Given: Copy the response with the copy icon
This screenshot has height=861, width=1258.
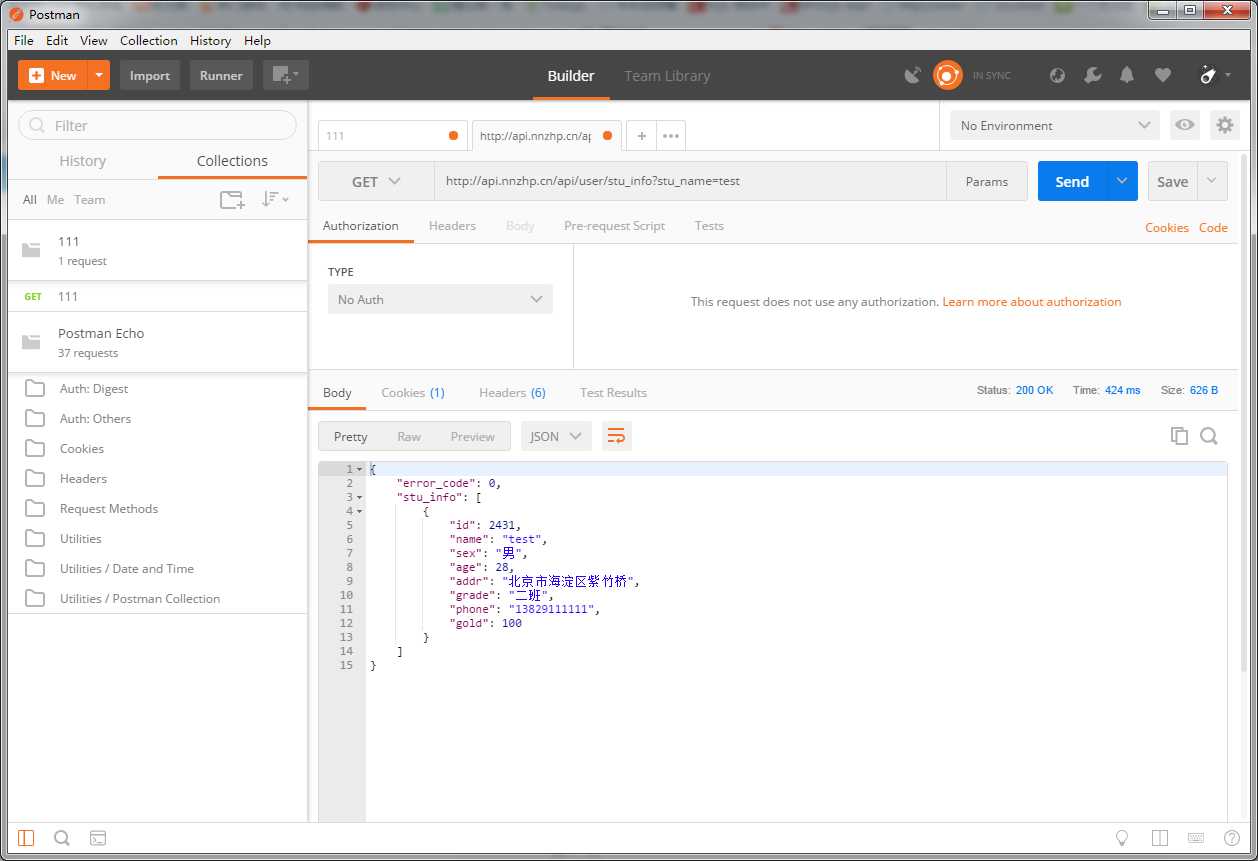Looking at the screenshot, I should point(1179,436).
